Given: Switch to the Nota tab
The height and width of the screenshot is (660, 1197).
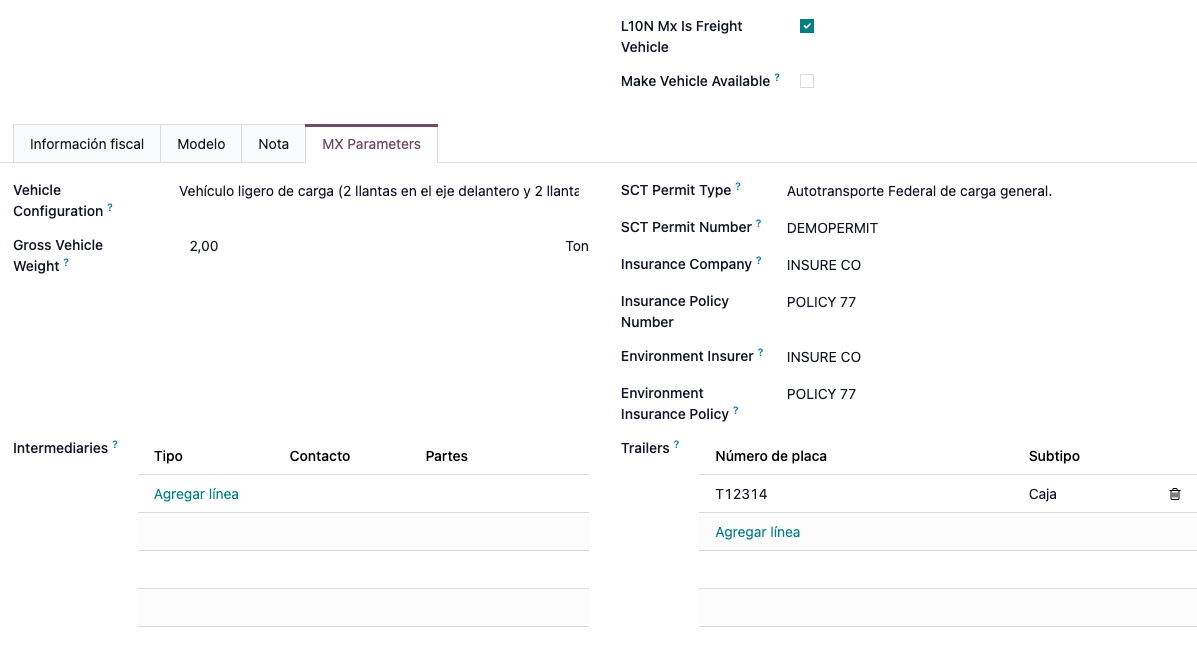Looking at the screenshot, I should (x=273, y=143).
